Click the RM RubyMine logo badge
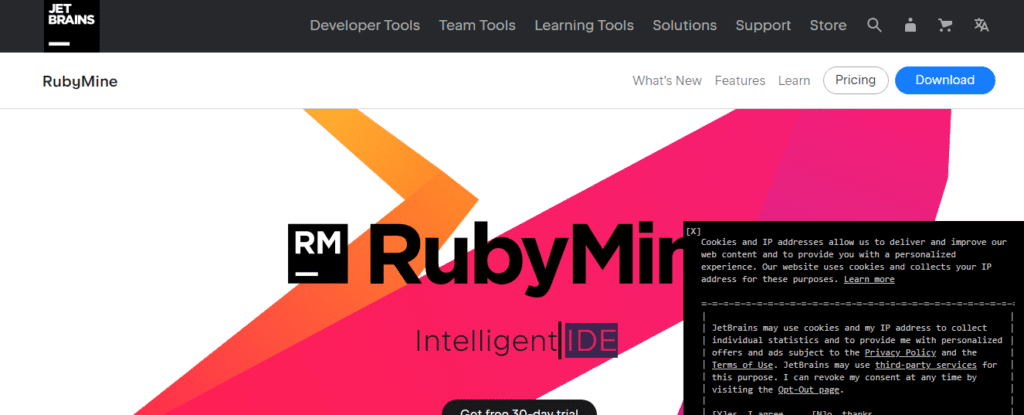The width and height of the screenshot is (1024, 415). (x=317, y=254)
